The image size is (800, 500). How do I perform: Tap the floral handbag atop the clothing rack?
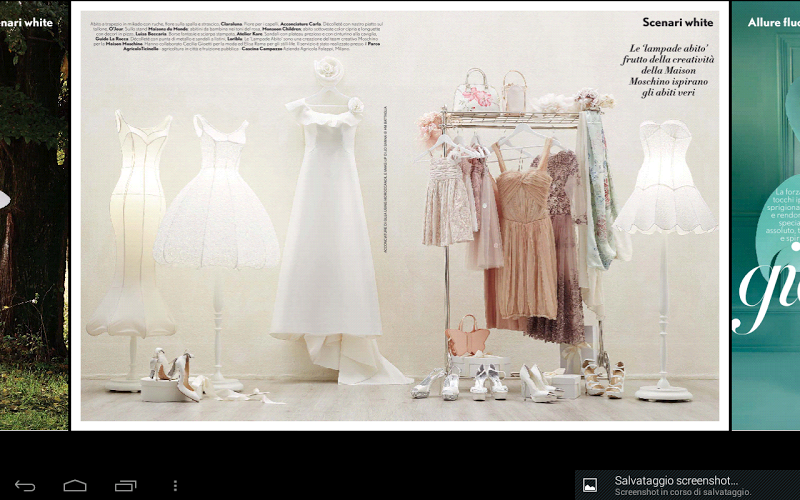coord(476,92)
